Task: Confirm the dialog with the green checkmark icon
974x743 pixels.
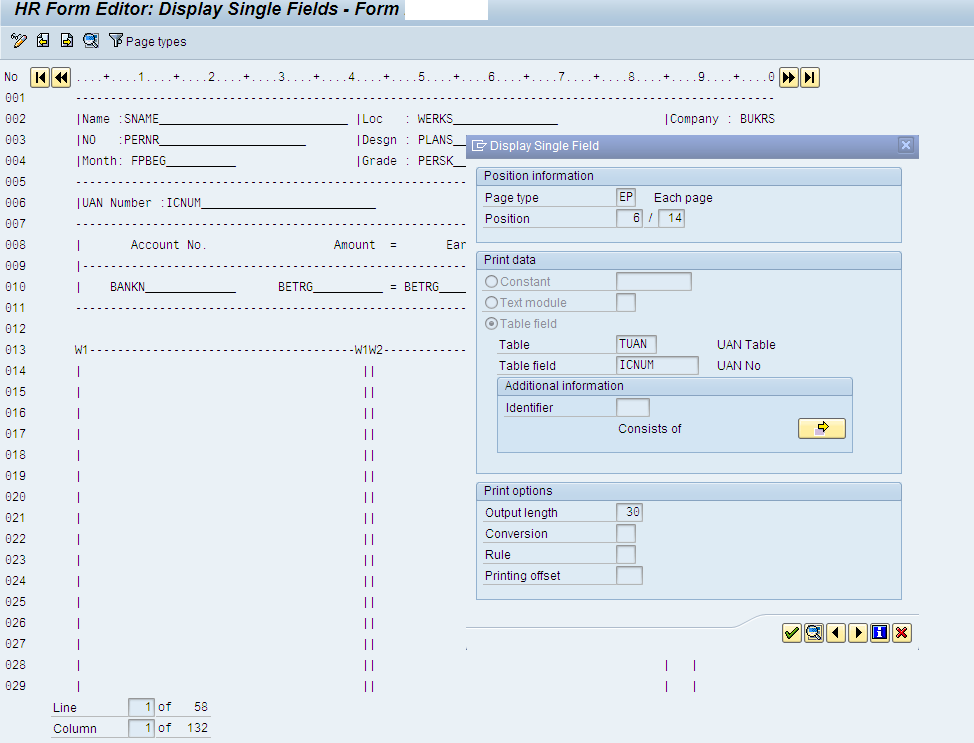Action: click(x=792, y=632)
